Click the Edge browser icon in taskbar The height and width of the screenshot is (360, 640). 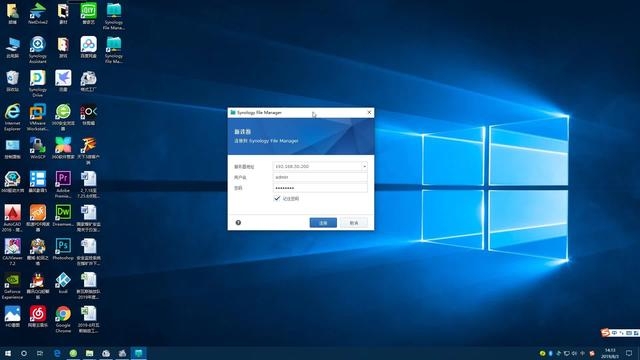pos(57,353)
